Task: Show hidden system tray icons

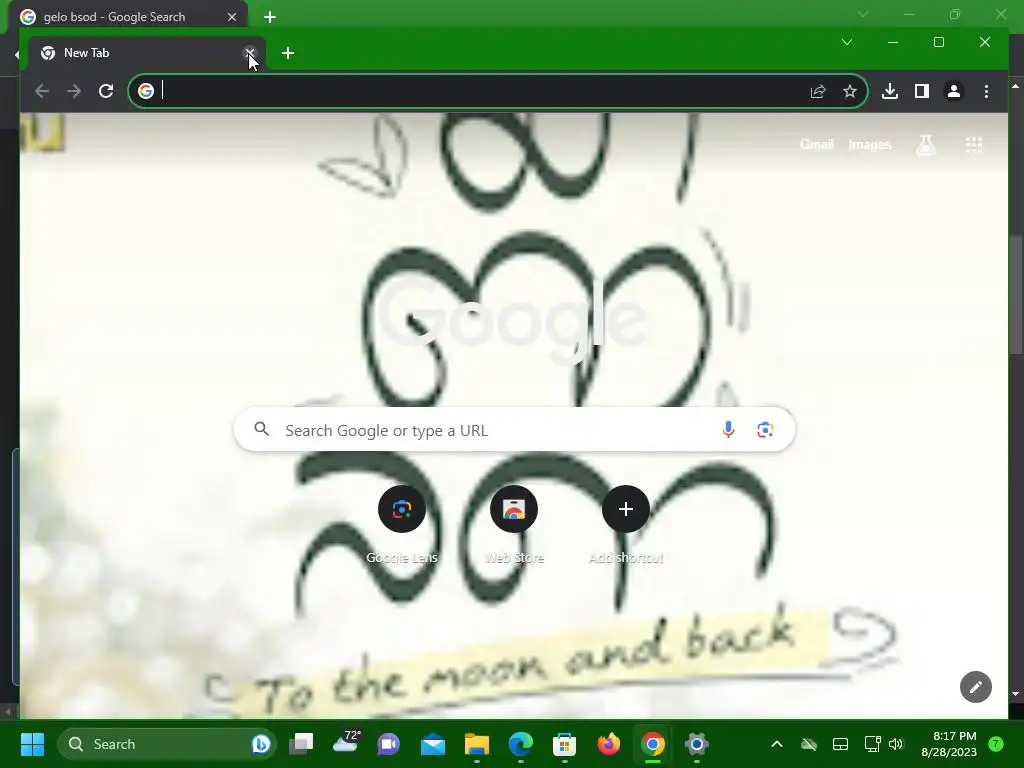Action: [776, 744]
